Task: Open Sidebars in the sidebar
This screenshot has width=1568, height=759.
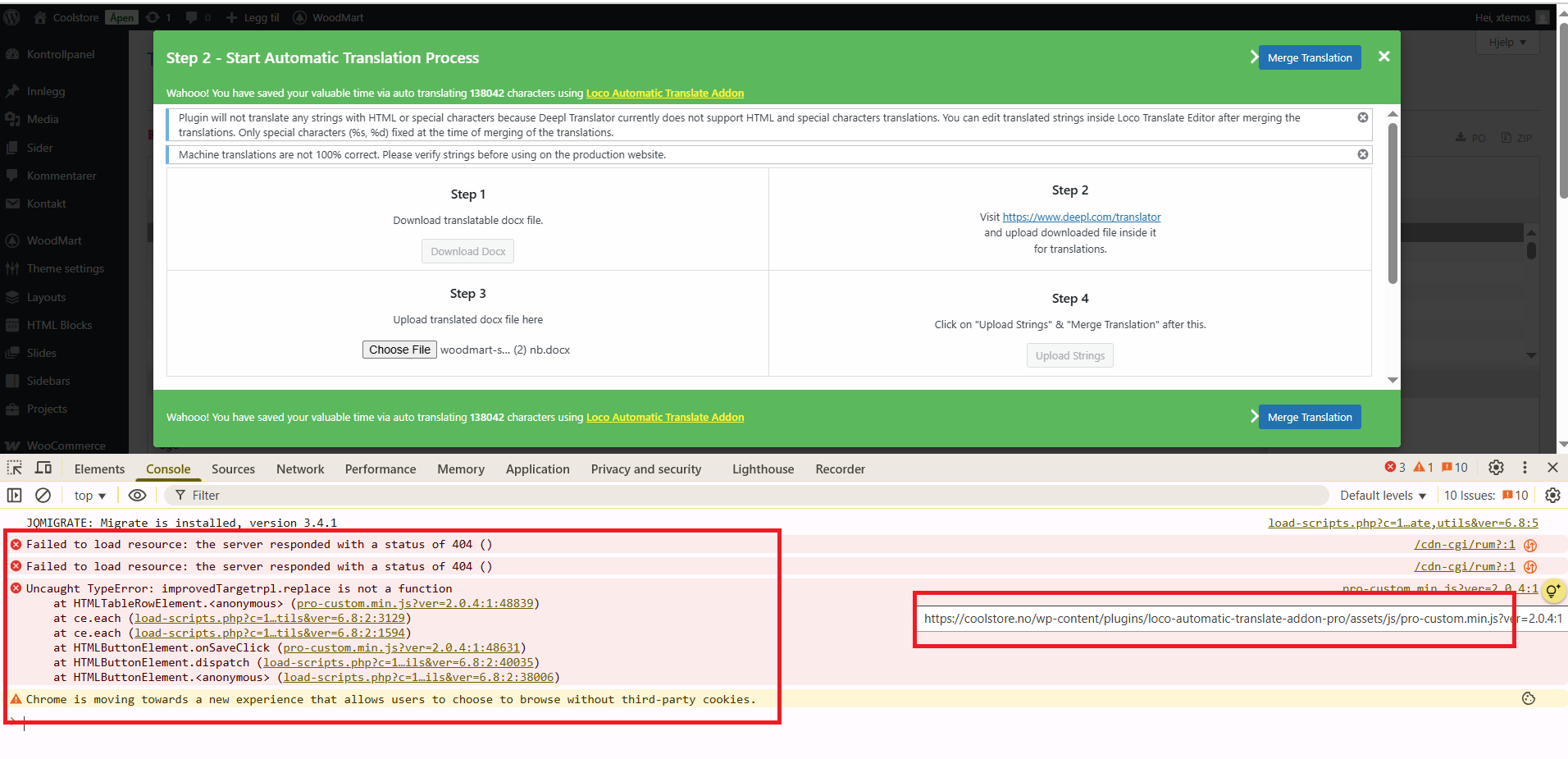Action: pyautogui.click(x=48, y=381)
